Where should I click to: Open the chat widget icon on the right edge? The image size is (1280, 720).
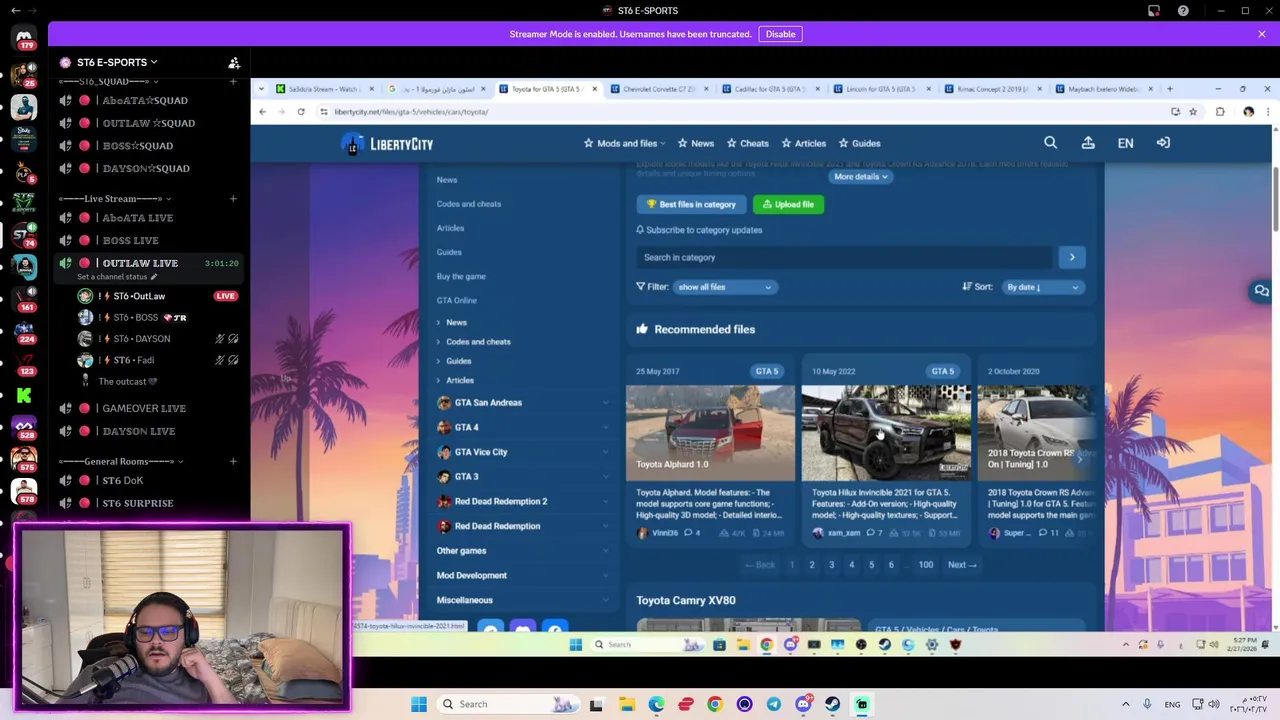click(1262, 291)
